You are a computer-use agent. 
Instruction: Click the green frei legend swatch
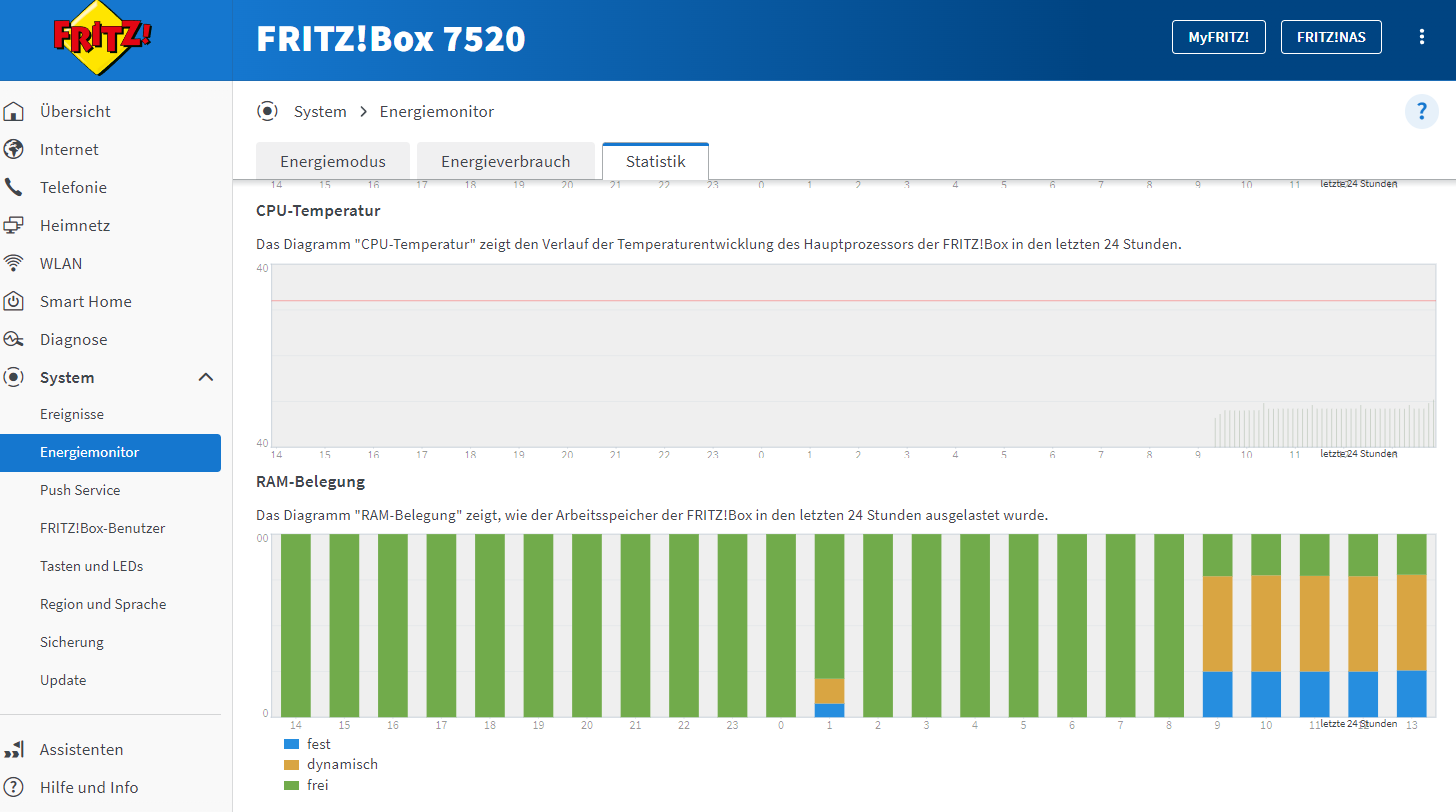click(x=291, y=785)
